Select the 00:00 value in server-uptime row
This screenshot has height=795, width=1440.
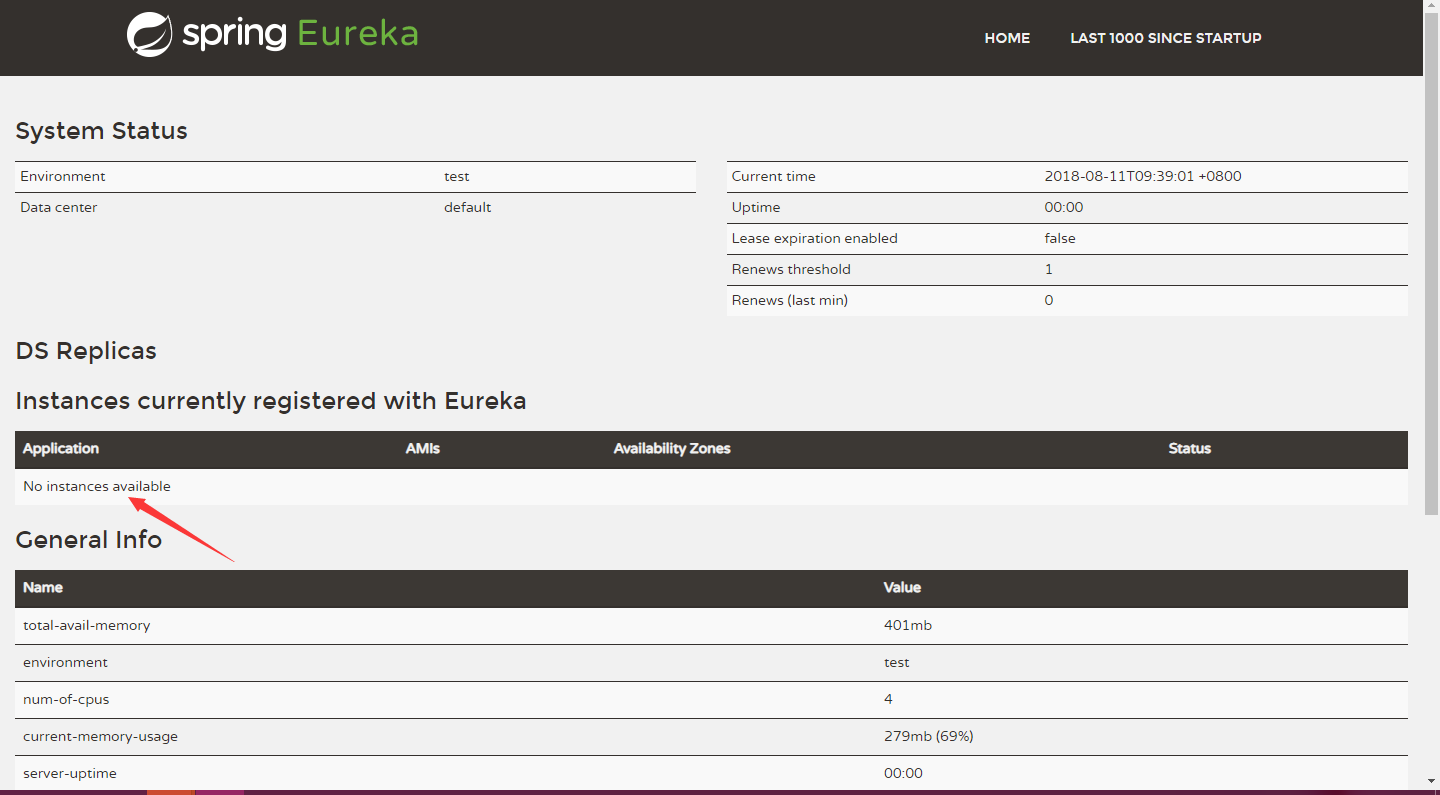click(x=904, y=773)
